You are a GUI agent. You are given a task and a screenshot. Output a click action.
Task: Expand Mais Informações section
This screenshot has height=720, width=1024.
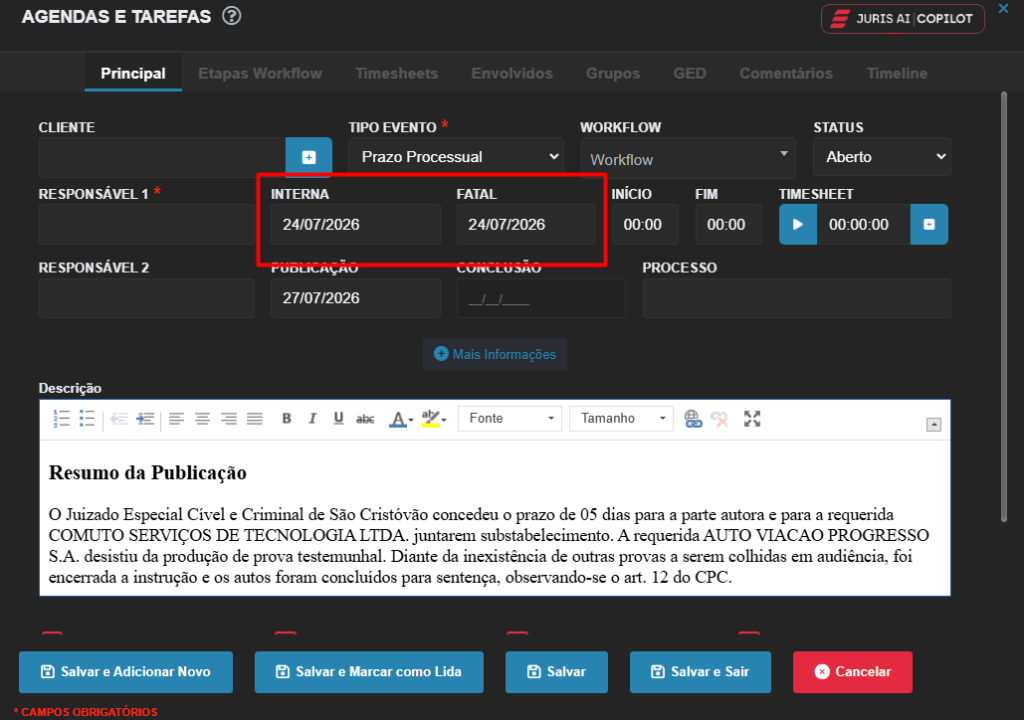coord(495,354)
